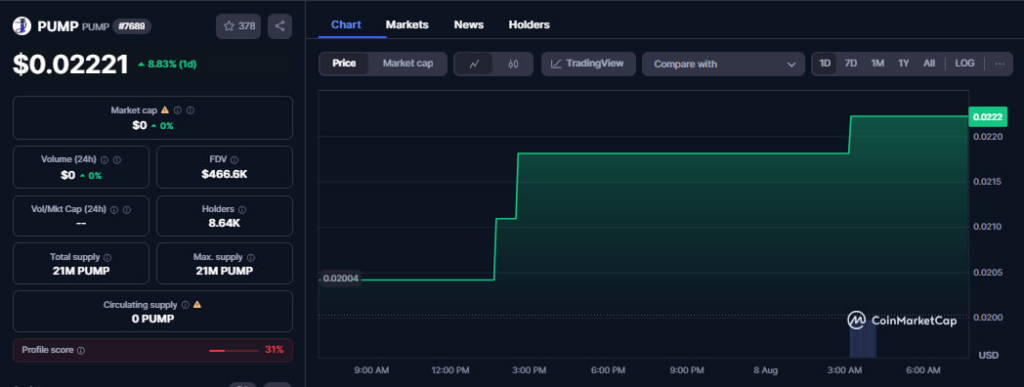Viewport: 1024px width, 387px height.
Task: Click the Circulating supply info icon
Action: tap(185, 305)
